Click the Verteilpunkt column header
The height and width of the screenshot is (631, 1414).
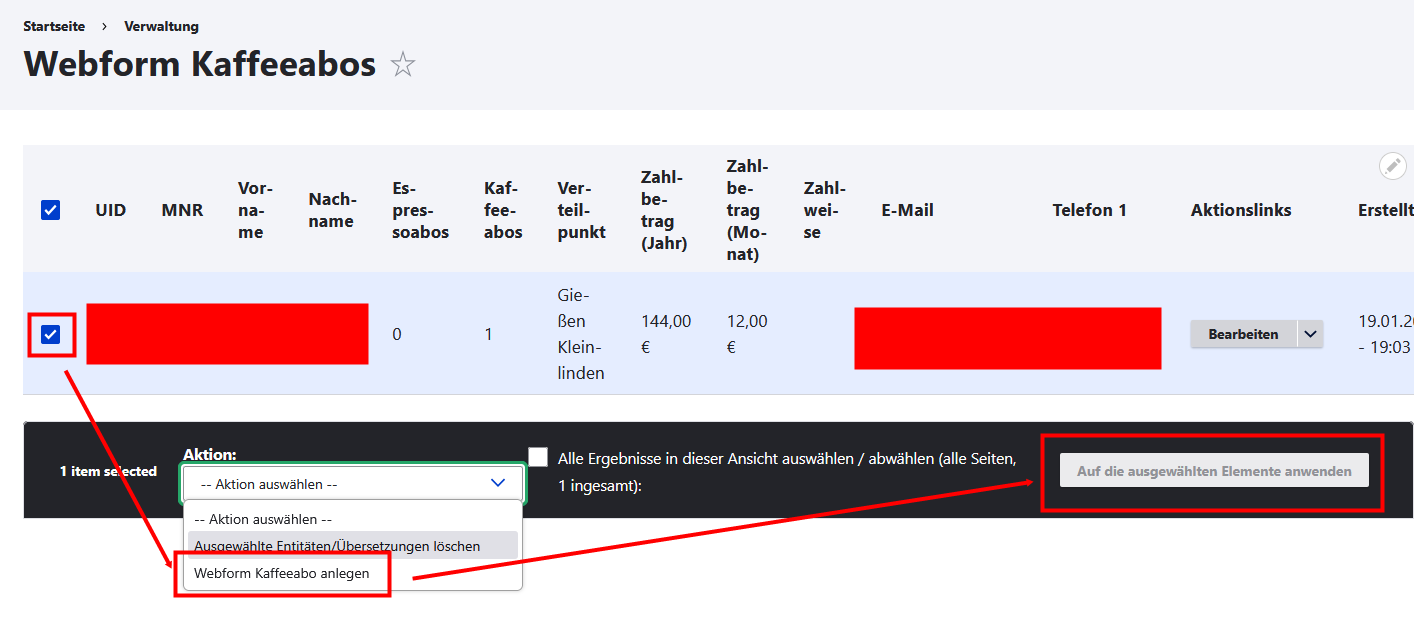582,210
